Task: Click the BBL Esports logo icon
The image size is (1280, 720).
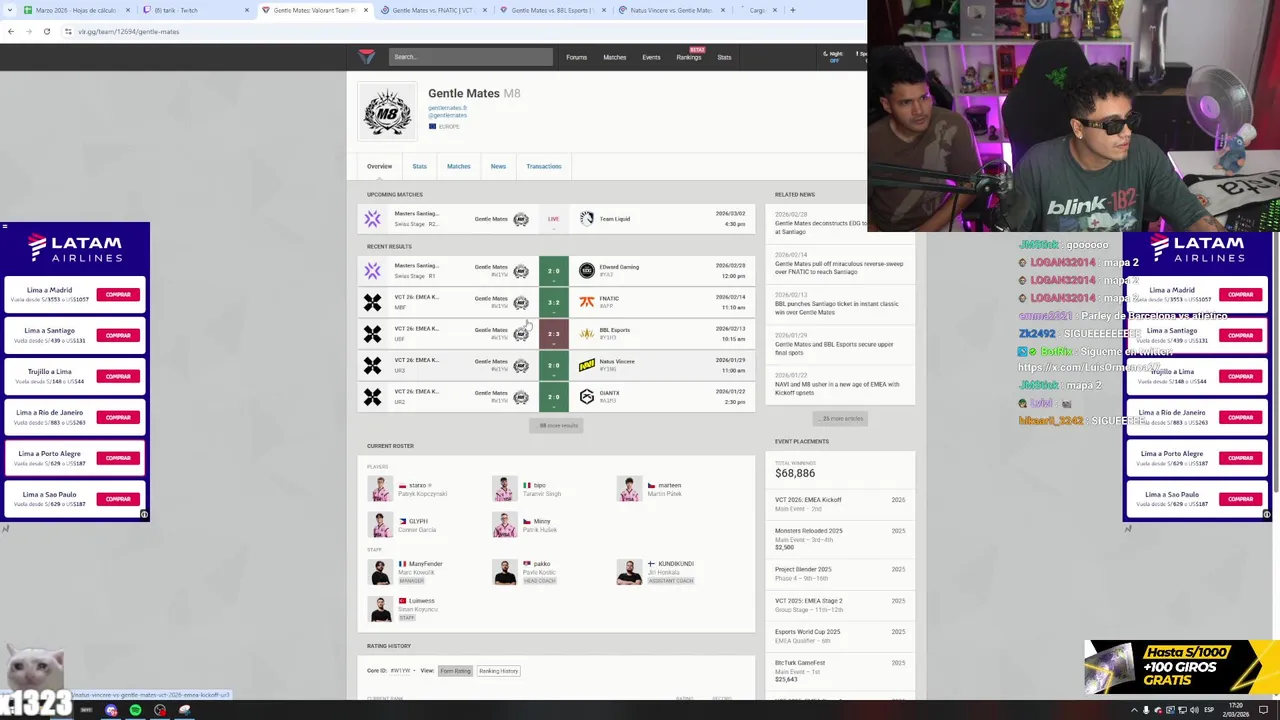Action: 587,334
